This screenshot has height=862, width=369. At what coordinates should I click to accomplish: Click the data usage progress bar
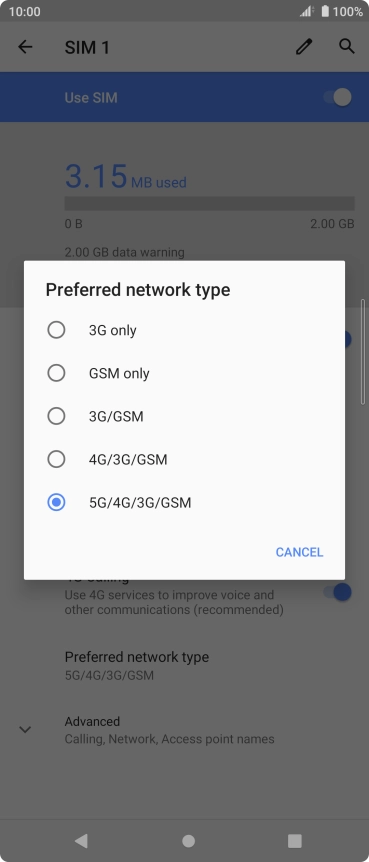click(x=210, y=203)
